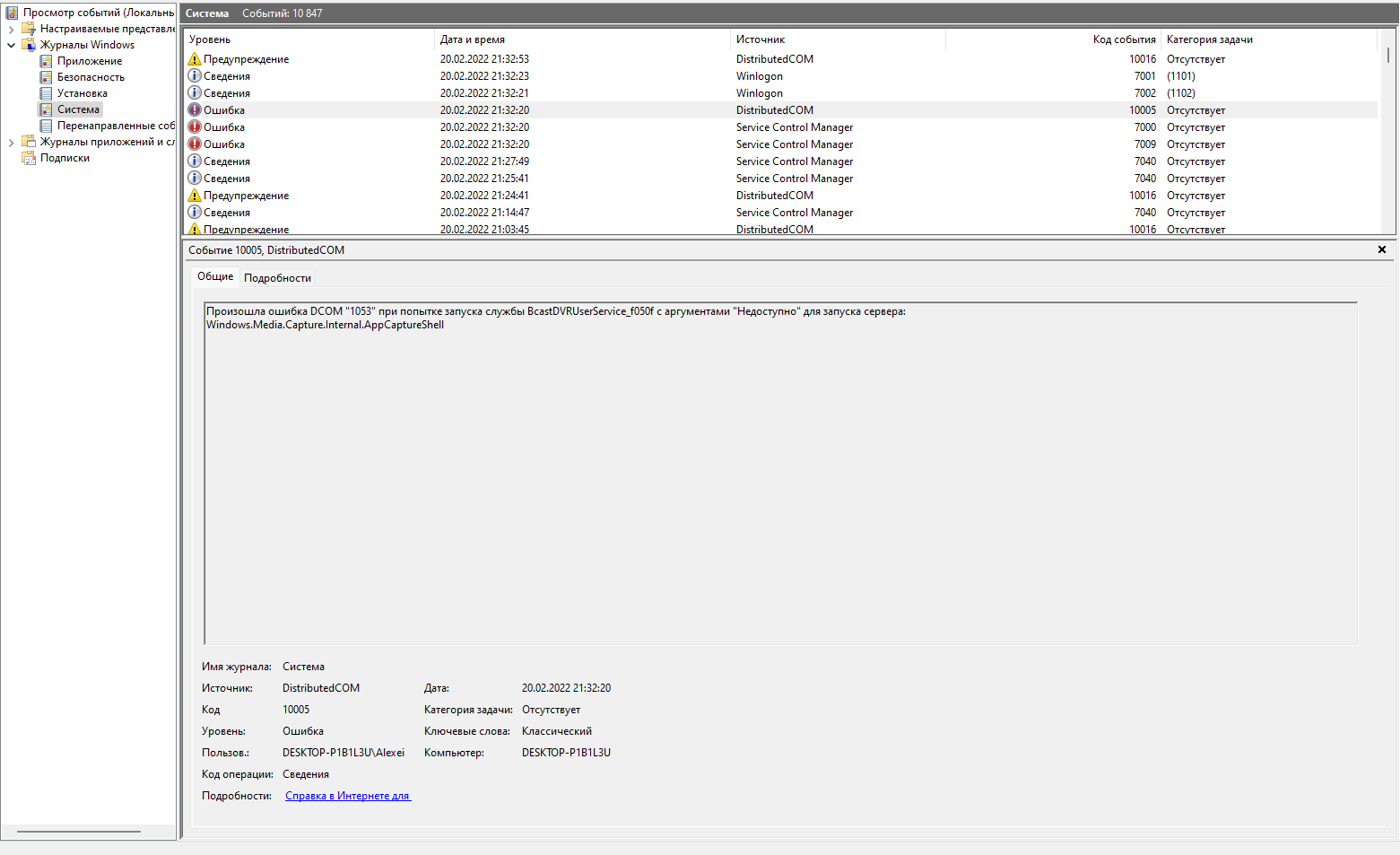Switch to the Общие tab
Screen dimensions: 1400x855
coord(215,276)
